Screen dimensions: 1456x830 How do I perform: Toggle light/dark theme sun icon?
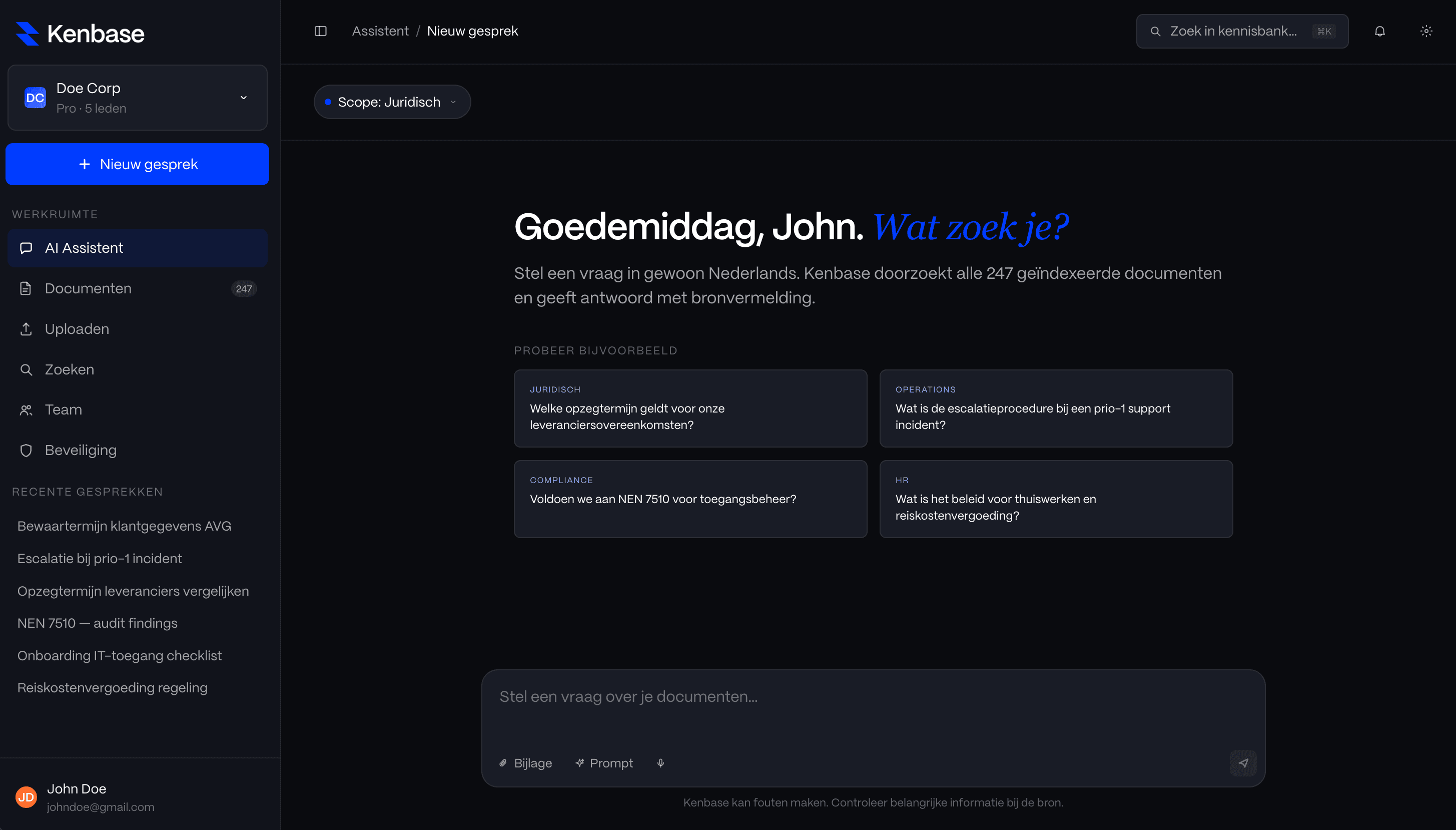[x=1426, y=32]
